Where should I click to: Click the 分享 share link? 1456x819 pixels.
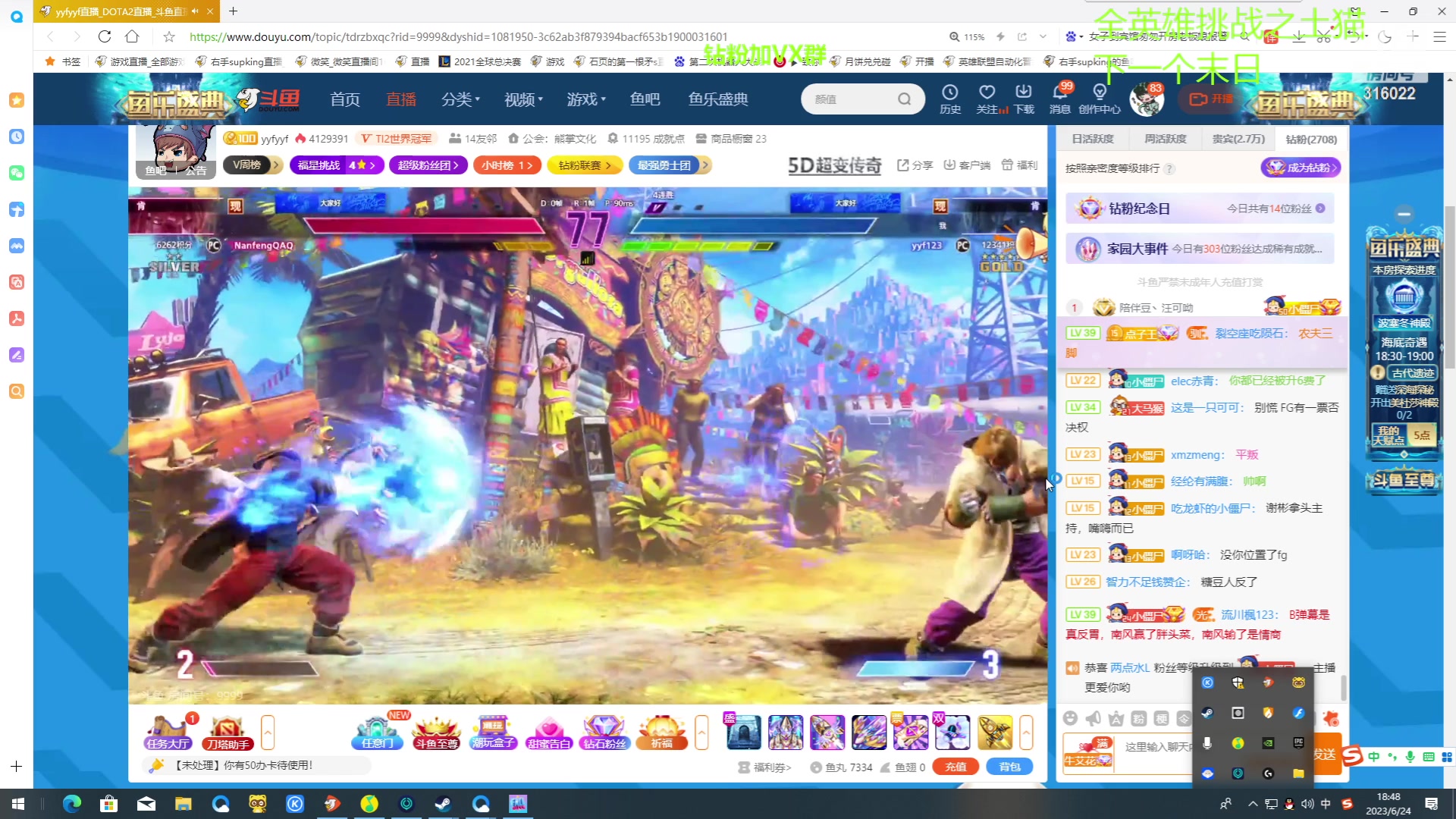[915, 165]
